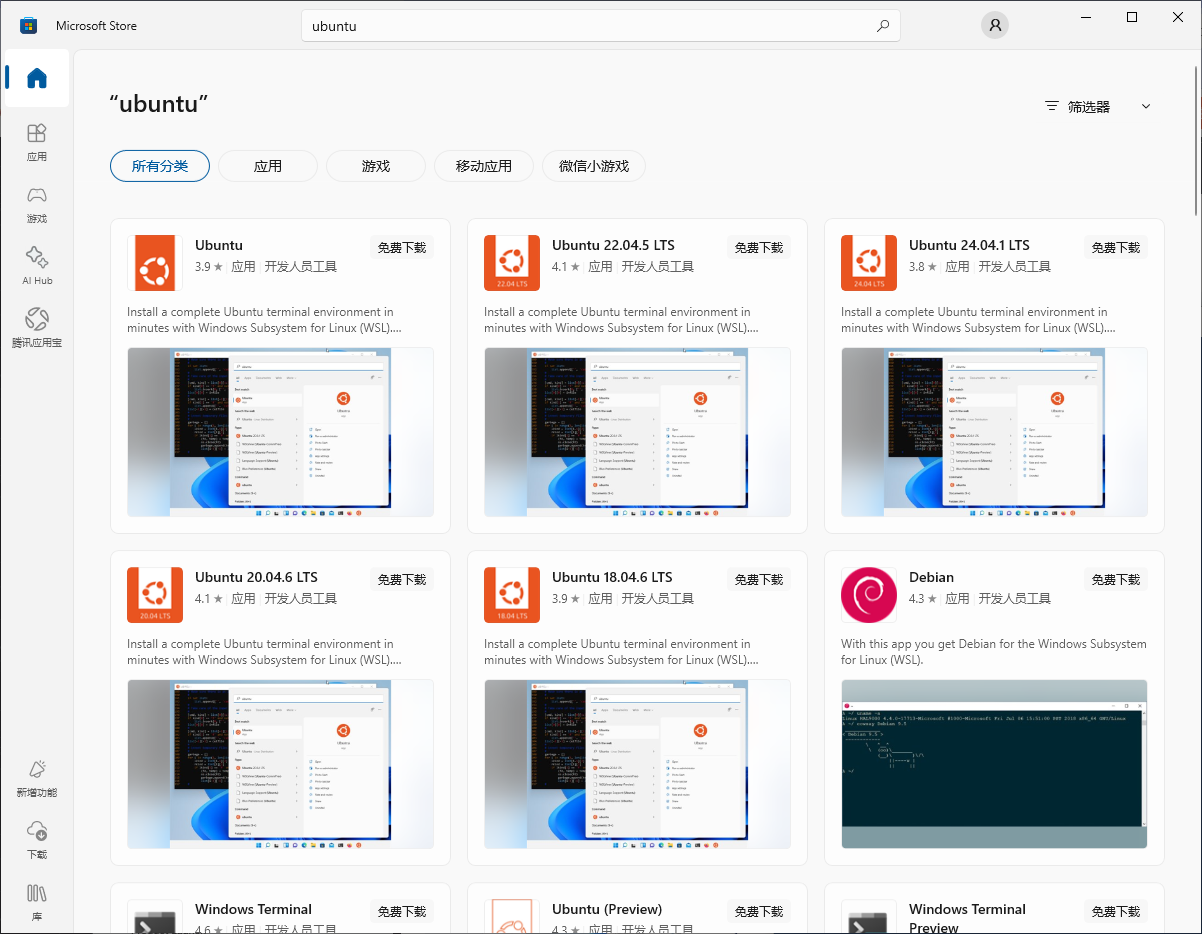Click the Windows Terminal app icon

tap(155, 916)
